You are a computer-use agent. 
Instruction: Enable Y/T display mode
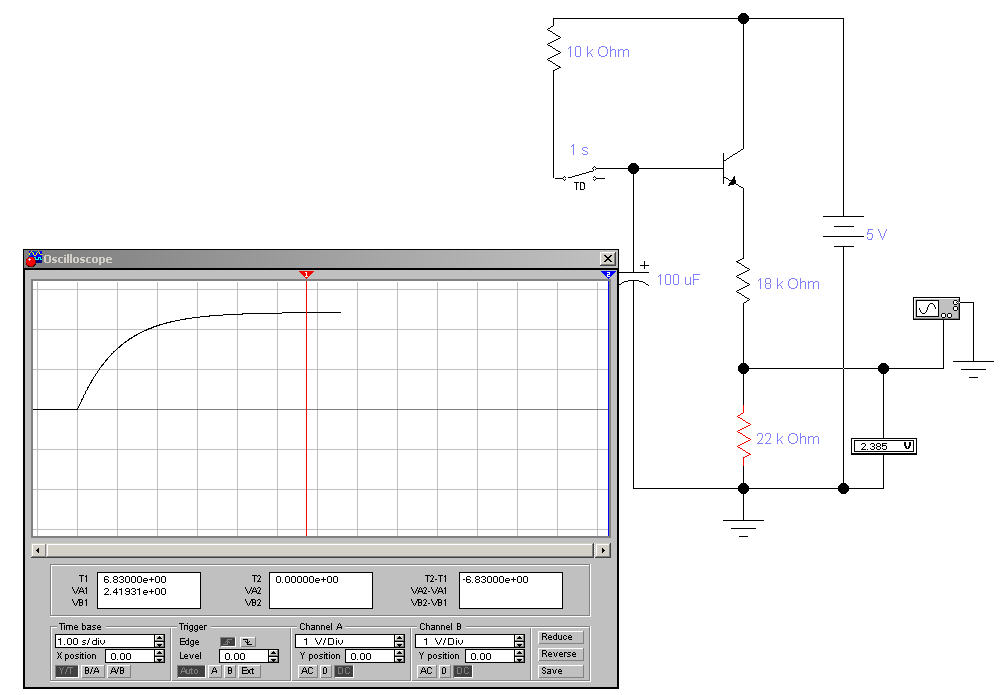(x=66, y=671)
